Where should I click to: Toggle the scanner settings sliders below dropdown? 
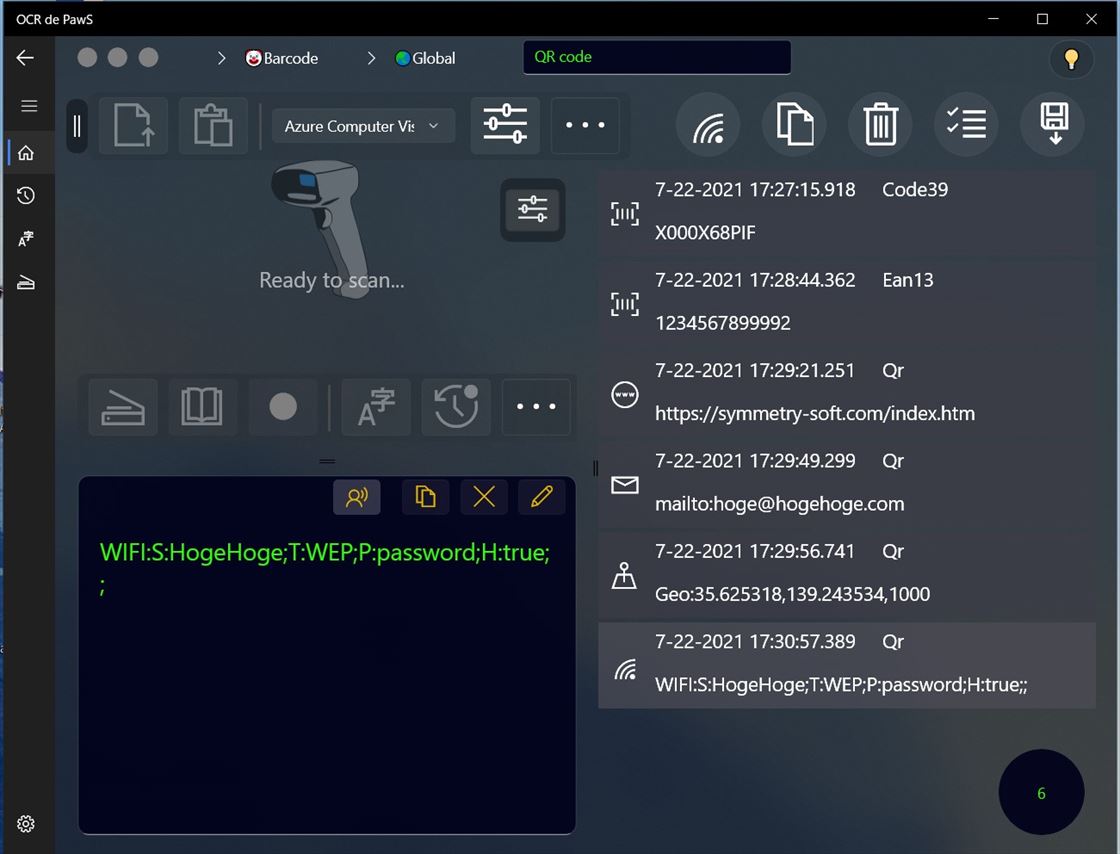(532, 210)
